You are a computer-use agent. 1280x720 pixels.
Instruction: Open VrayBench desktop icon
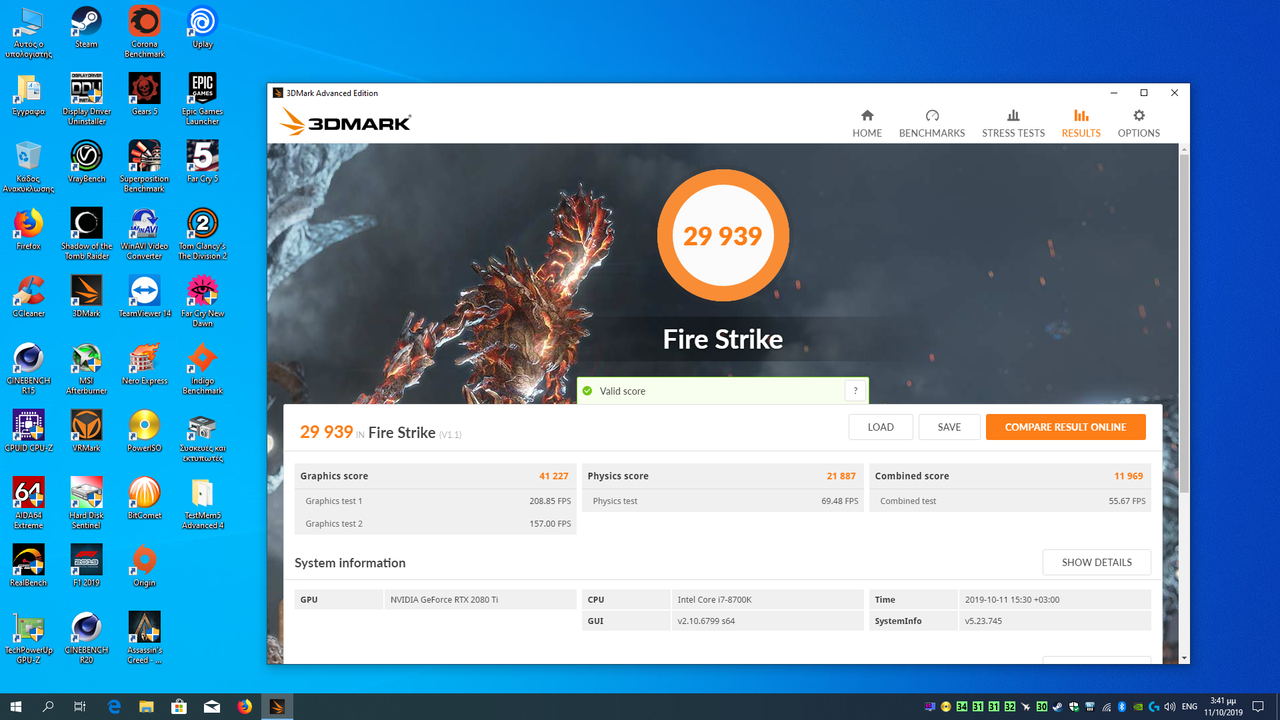pyautogui.click(x=86, y=162)
